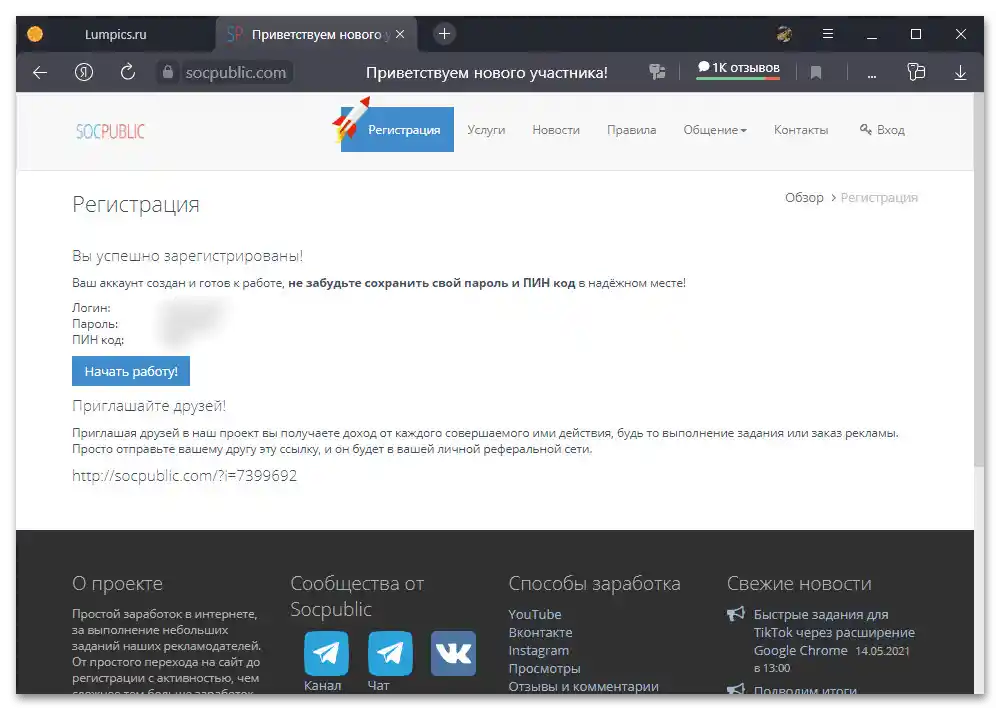Open the Yandex home icon
The image size is (1000, 710).
[84, 73]
